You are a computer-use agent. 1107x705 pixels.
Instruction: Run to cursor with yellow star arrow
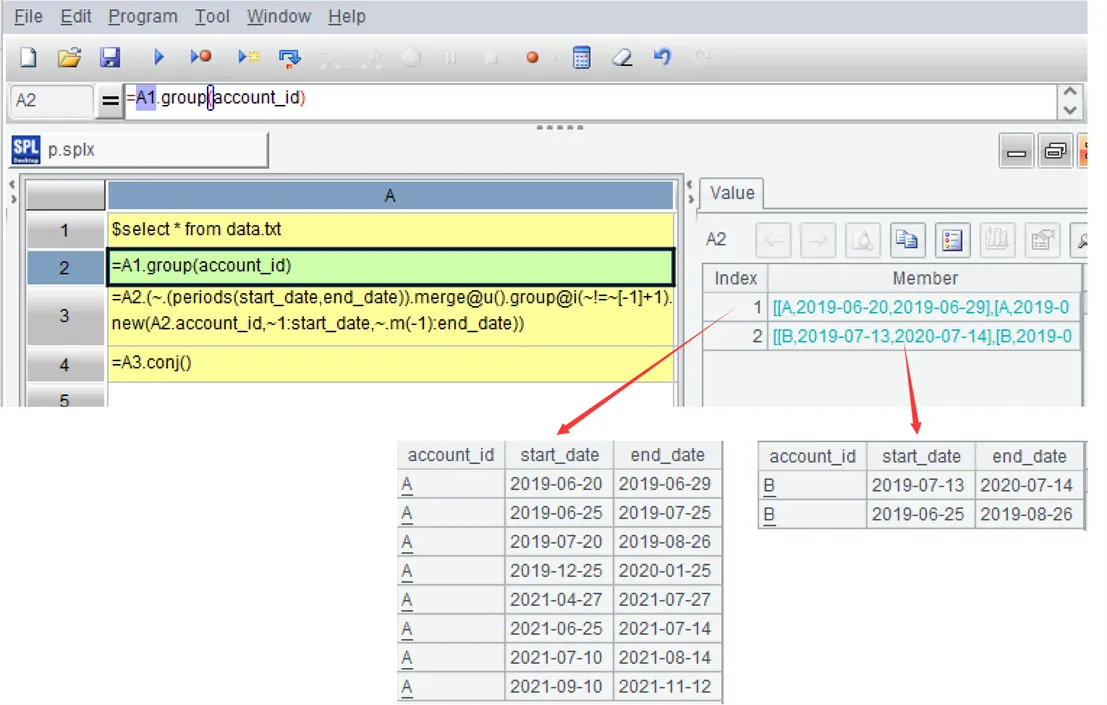tap(249, 57)
